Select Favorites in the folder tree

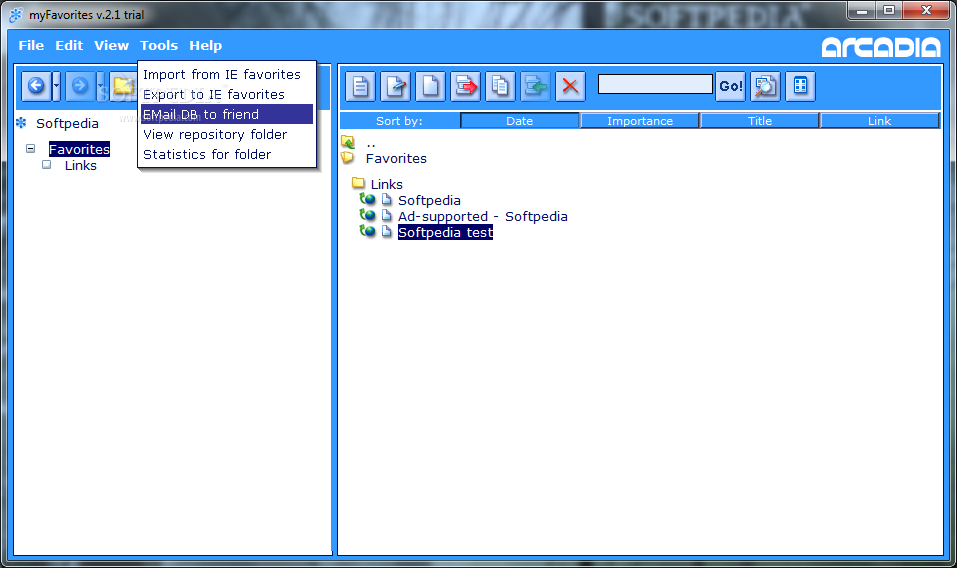pos(79,149)
